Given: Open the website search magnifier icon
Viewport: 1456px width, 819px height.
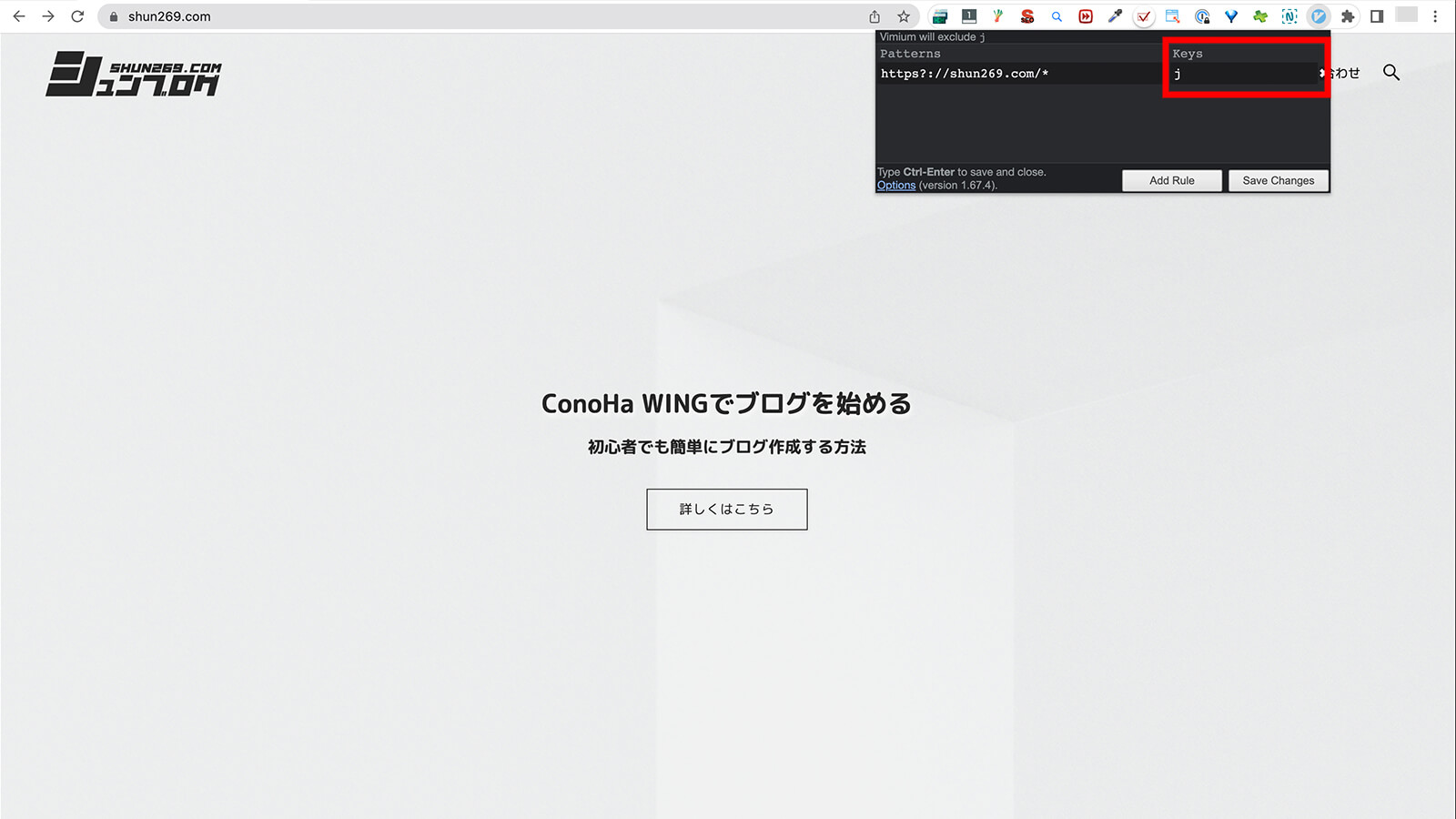Looking at the screenshot, I should click(x=1391, y=72).
